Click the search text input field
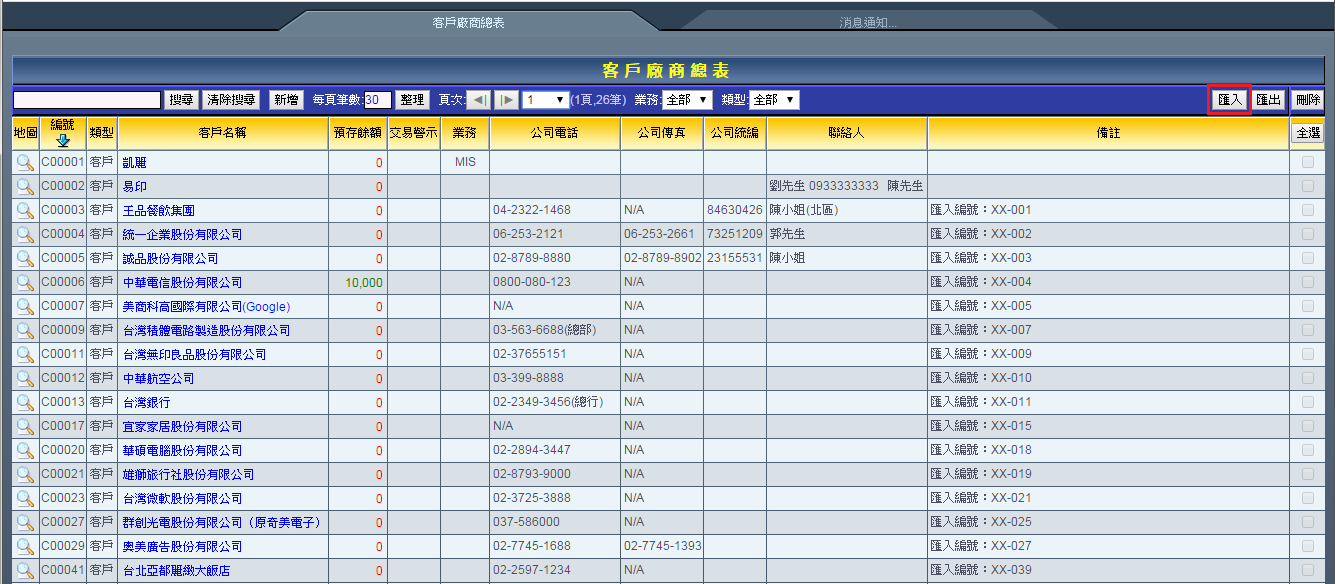 point(87,100)
